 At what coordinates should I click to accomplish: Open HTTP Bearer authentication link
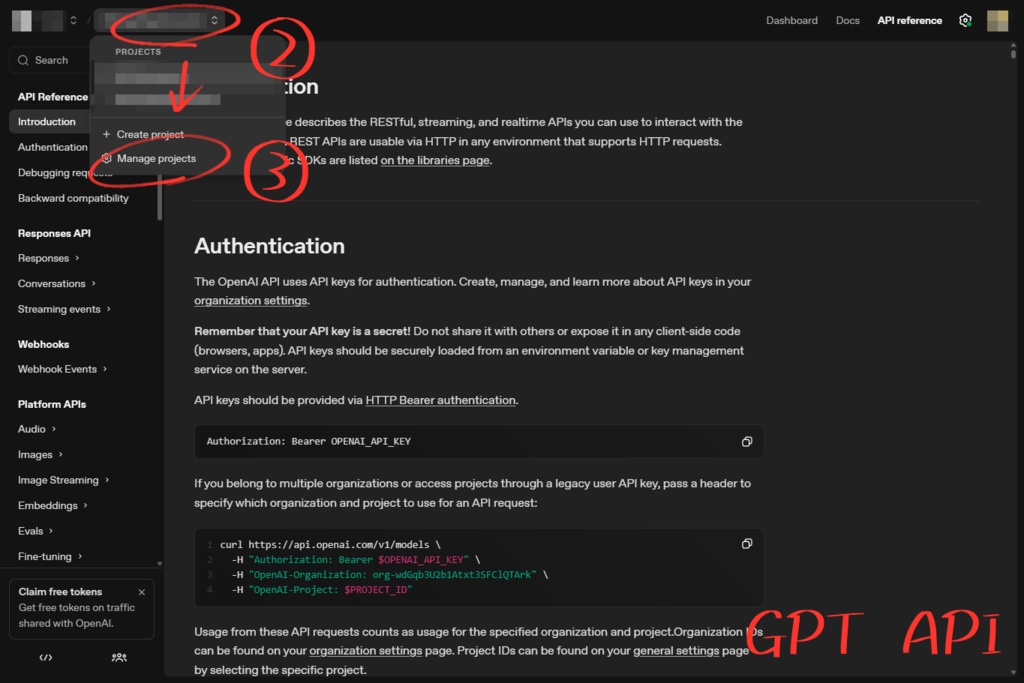(x=440, y=400)
